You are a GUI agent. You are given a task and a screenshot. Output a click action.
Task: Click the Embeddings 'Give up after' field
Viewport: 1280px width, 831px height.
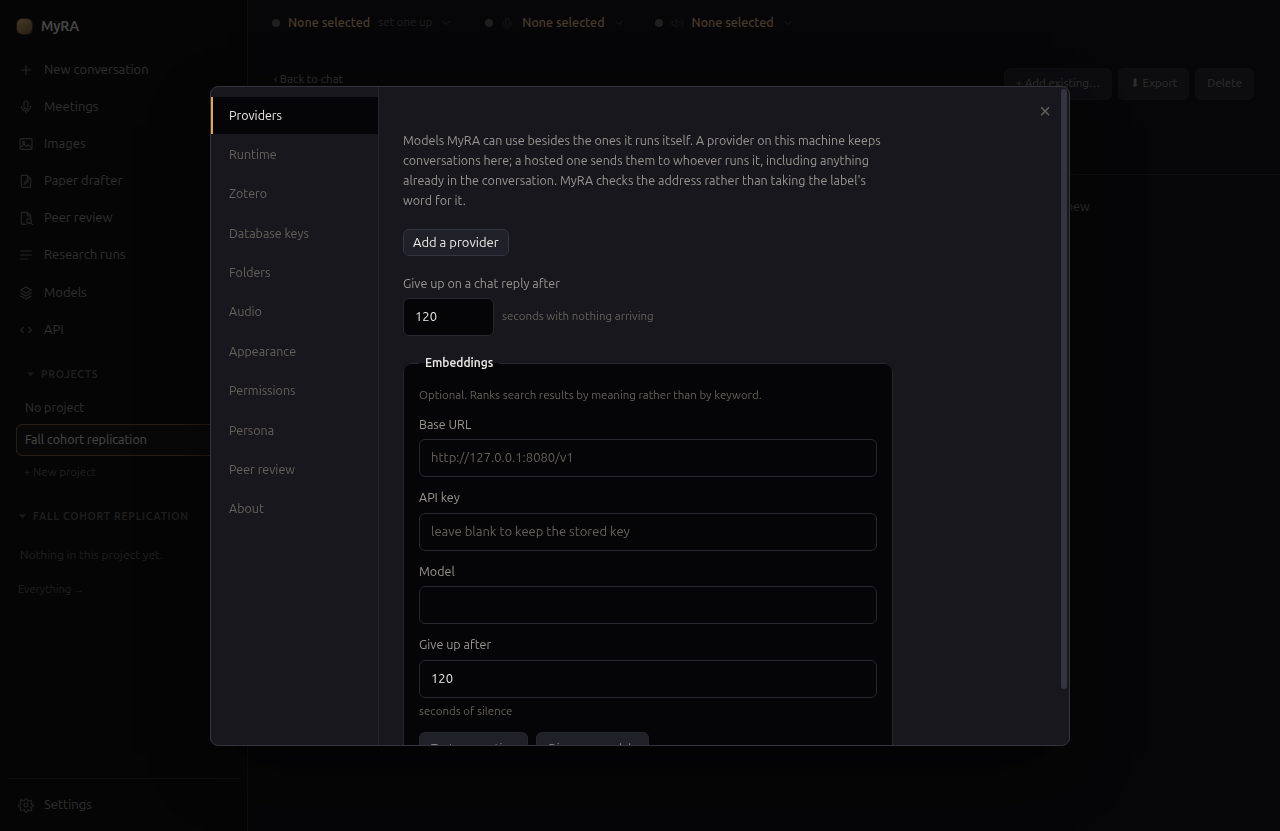point(648,679)
